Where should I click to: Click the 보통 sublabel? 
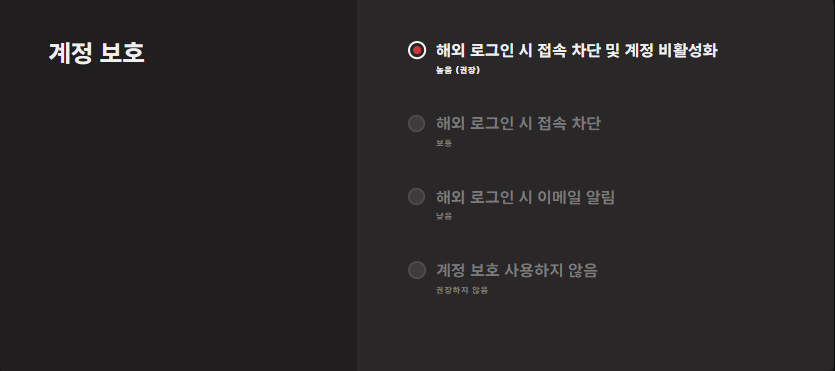(444, 143)
